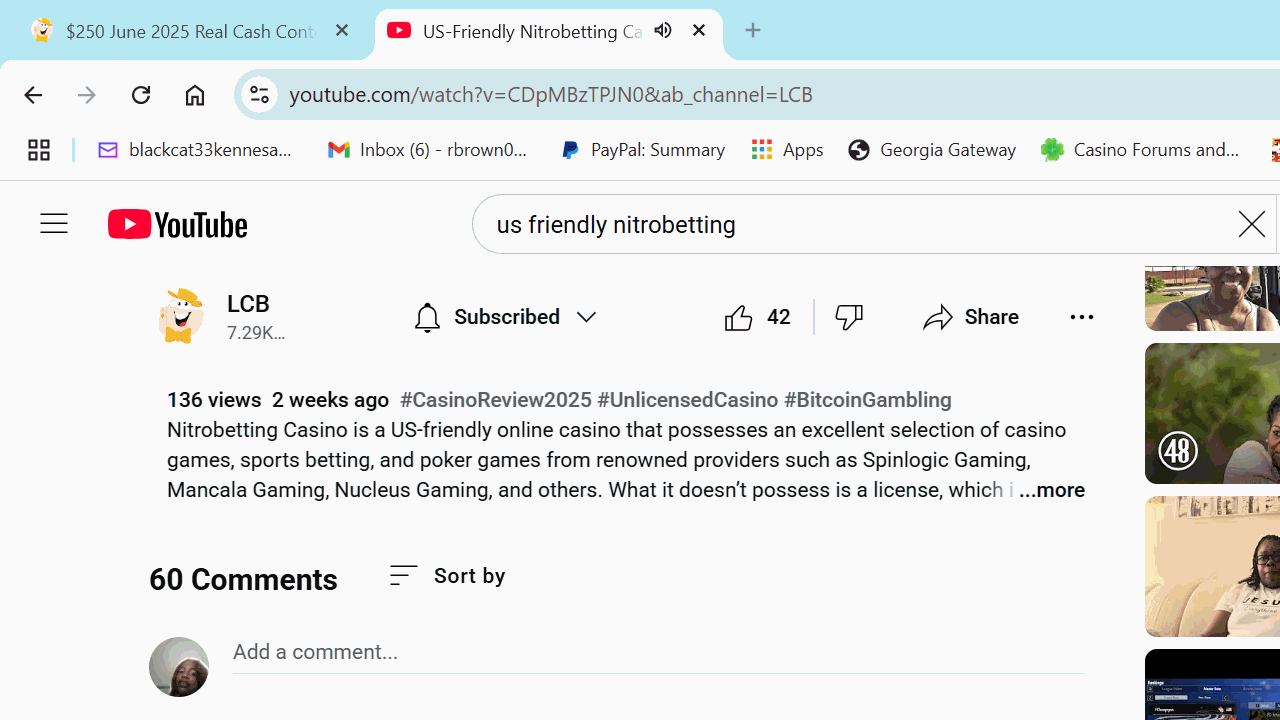Open the #BitcoinGambling hashtag
Viewport: 1280px width, 720px height.
868,400
